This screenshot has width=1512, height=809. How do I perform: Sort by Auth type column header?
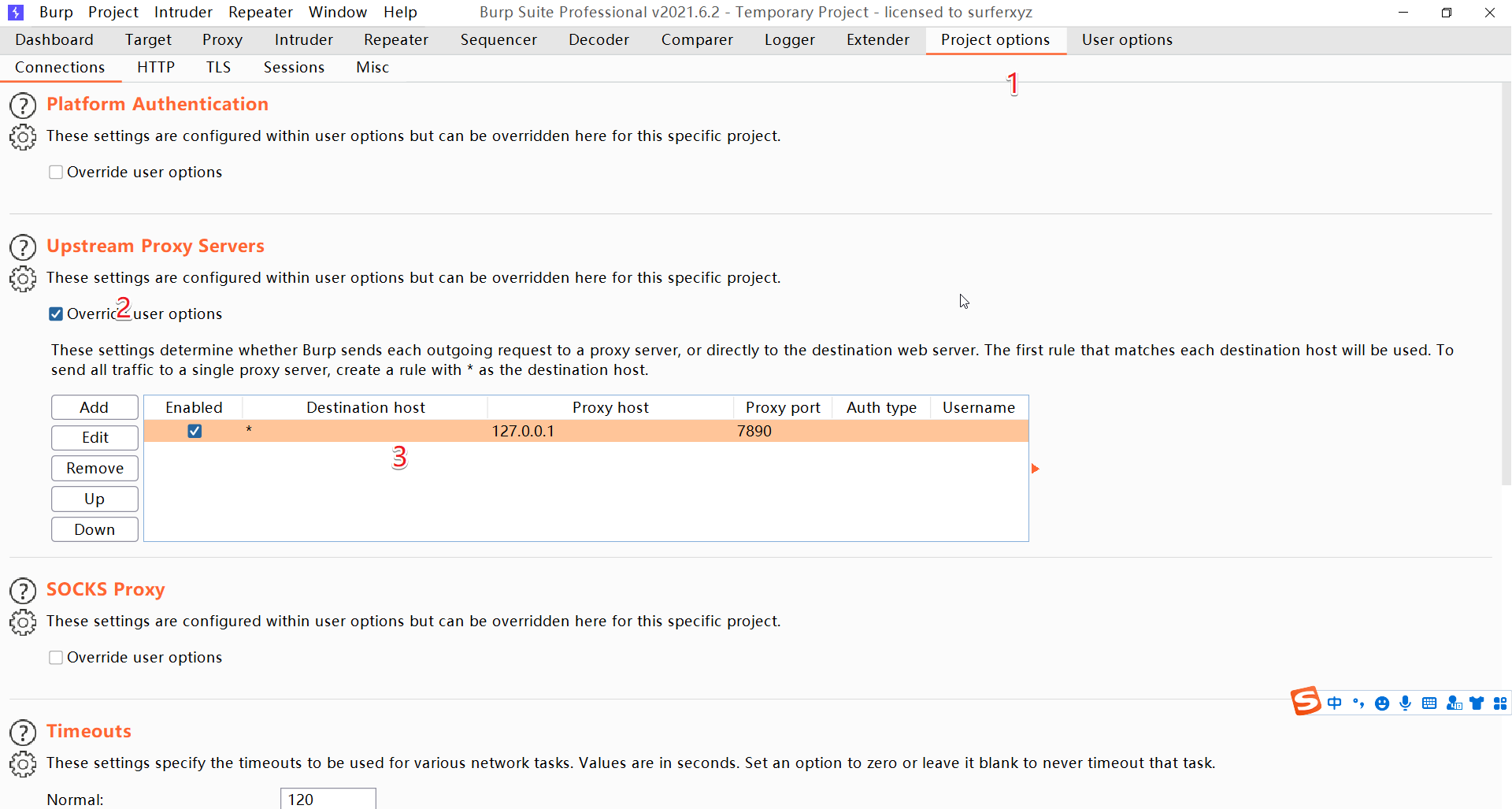point(881,407)
